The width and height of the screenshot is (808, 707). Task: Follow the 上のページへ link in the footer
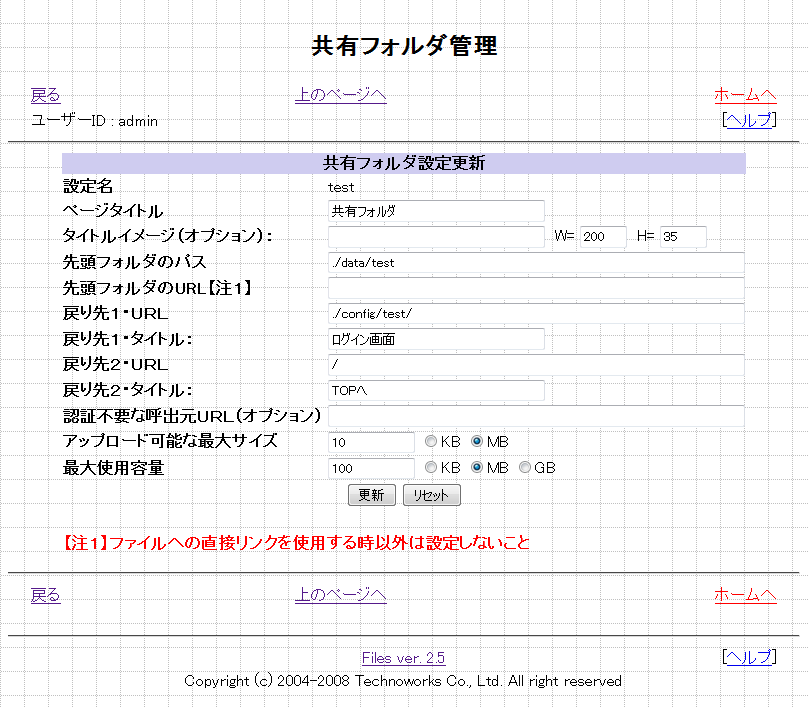(340, 595)
